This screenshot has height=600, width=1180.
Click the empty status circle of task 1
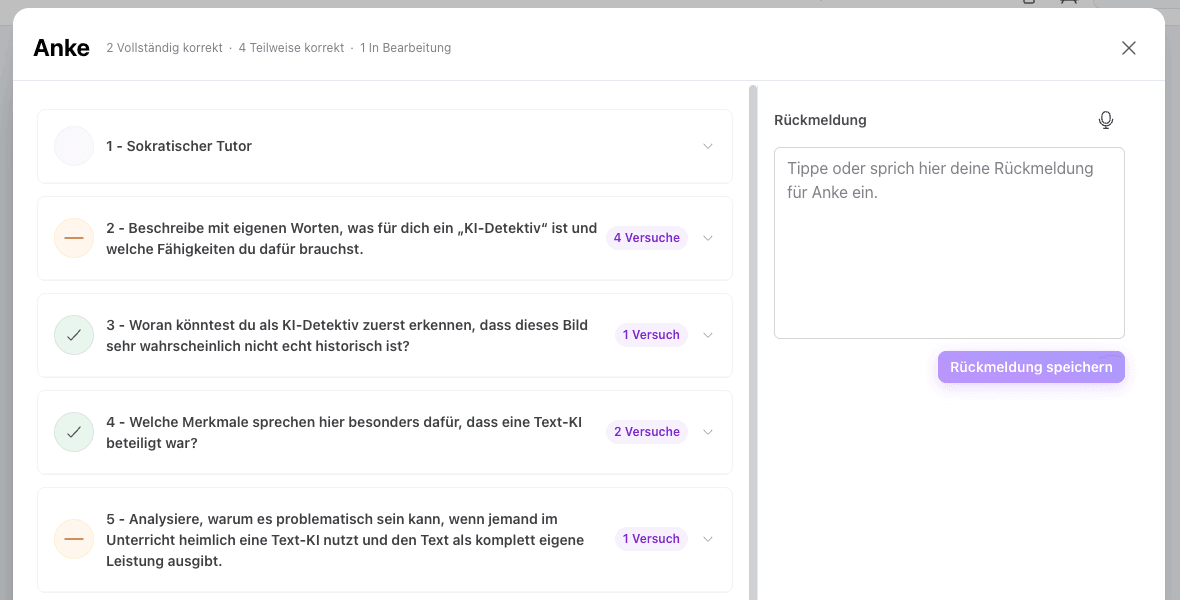point(74,146)
